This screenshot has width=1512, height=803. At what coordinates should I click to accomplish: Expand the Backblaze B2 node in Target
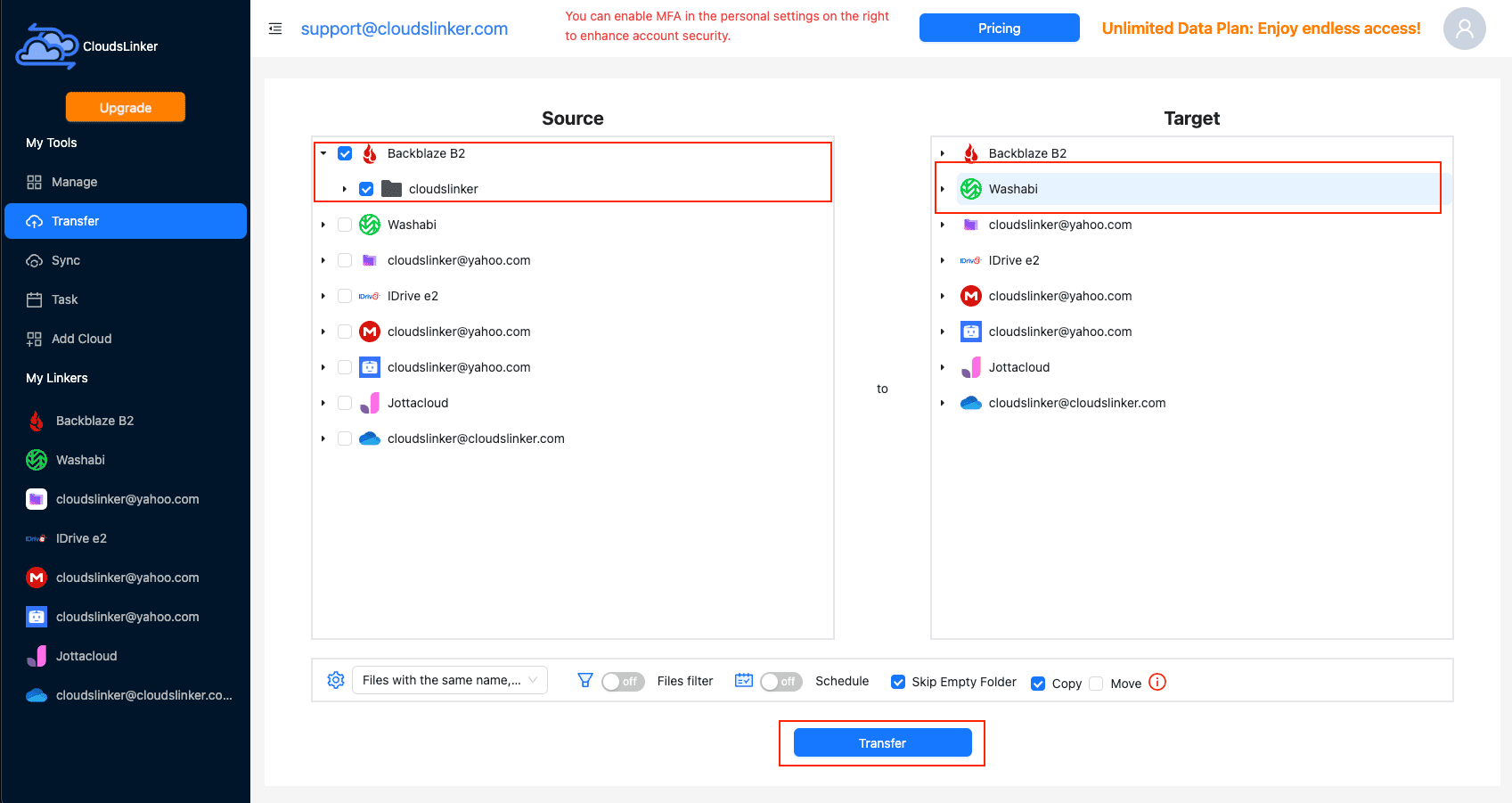[943, 153]
